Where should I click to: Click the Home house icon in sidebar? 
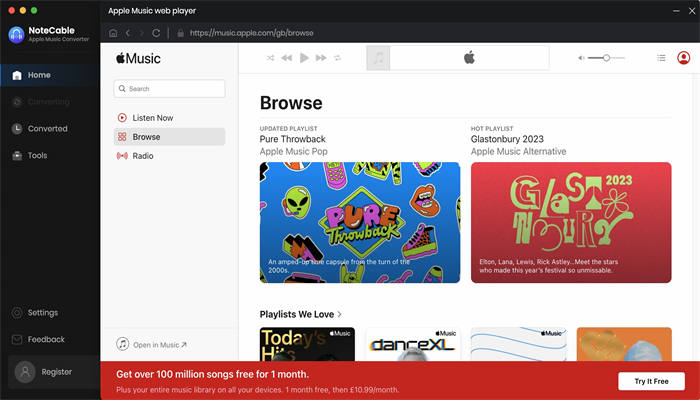coord(17,75)
